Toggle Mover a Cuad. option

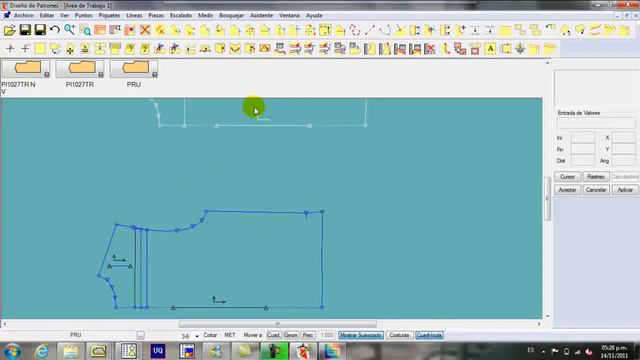[273, 335]
